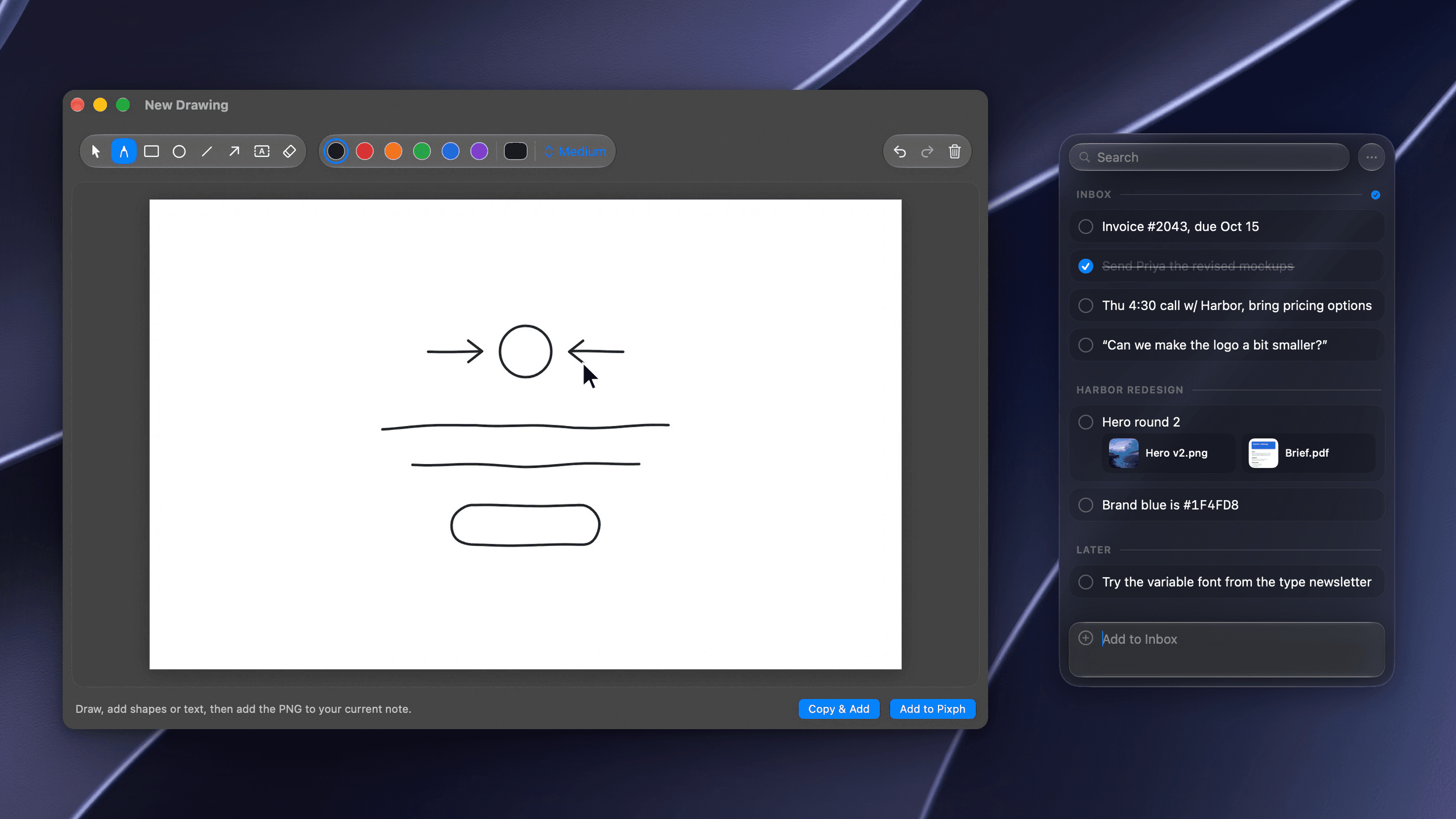Focus the Search field

pyautogui.click(x=1209, y=158)
